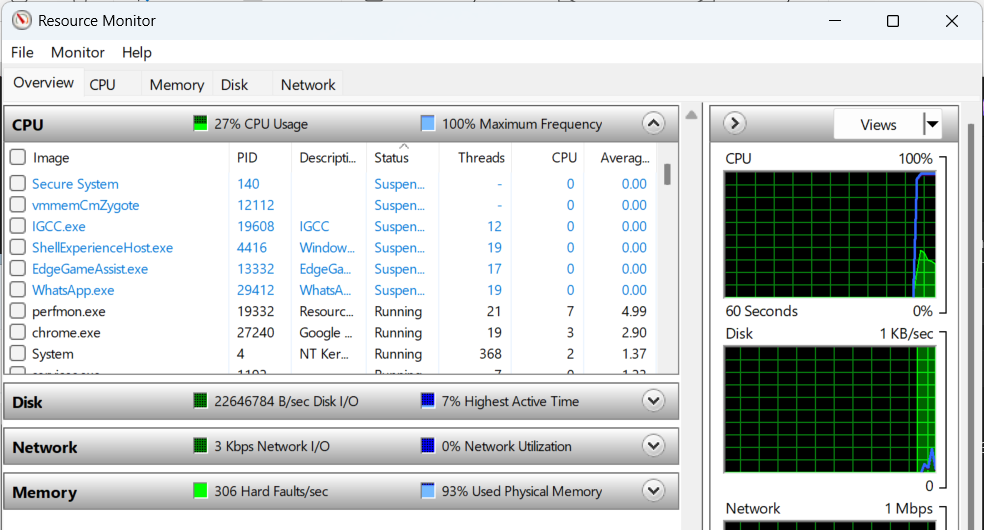The image size is (984, 530).
Task: Sort by the Image column header
Action: tap(129, 157)
